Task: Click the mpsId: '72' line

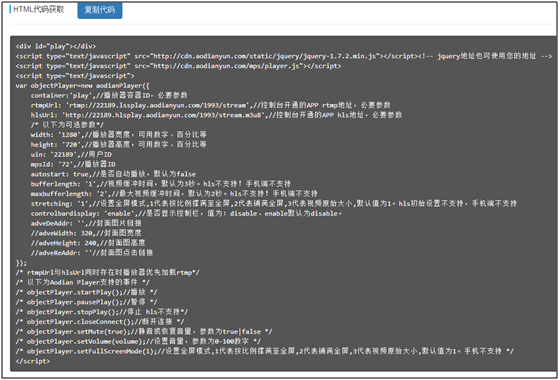Action: coord(73,164)
